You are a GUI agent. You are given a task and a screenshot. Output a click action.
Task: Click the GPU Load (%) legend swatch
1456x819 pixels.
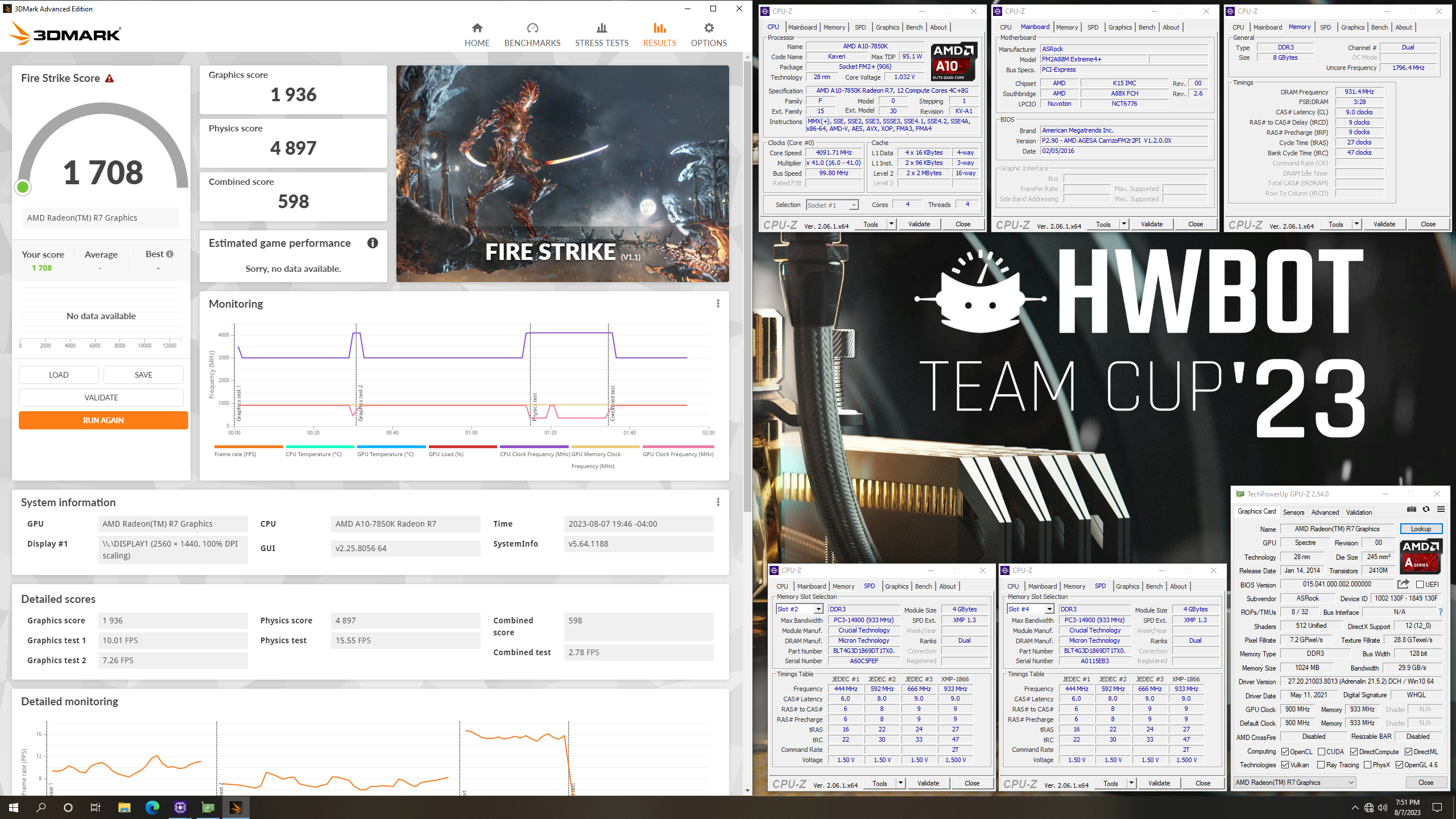tap(462, 446)
